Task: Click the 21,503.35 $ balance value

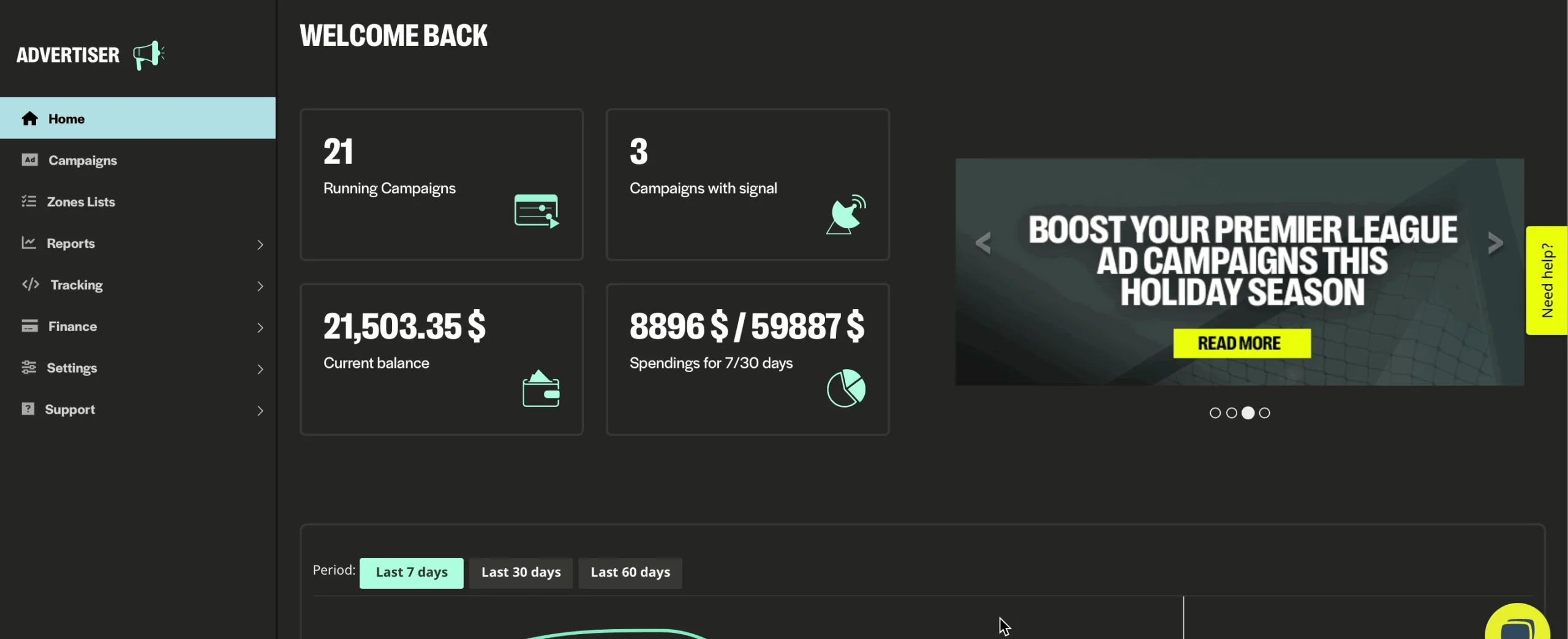Action: (x=404, y=326)
